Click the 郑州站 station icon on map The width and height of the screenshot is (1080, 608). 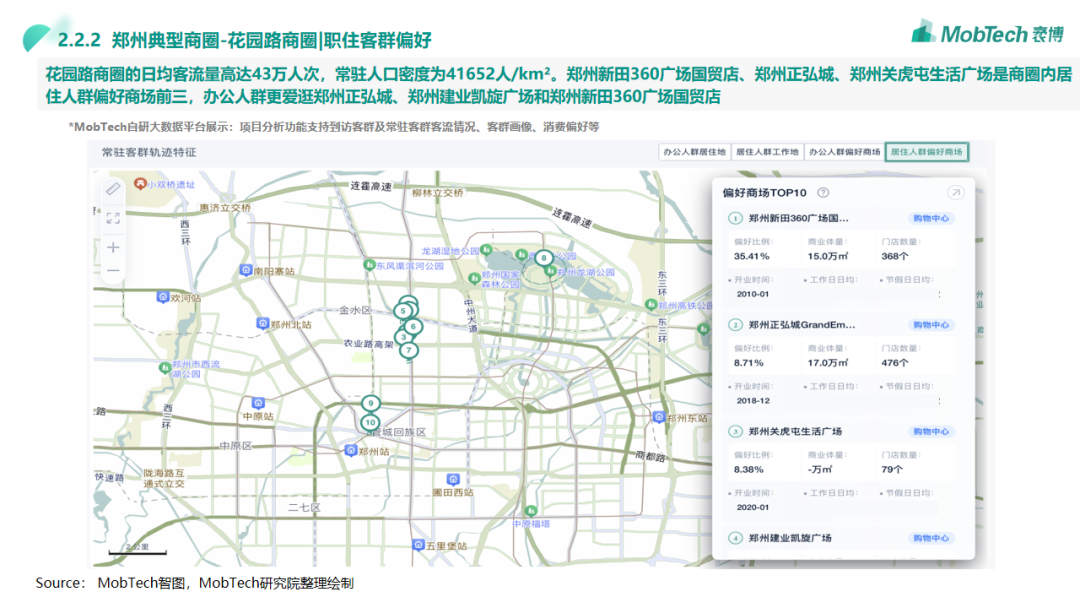[349, 451]
